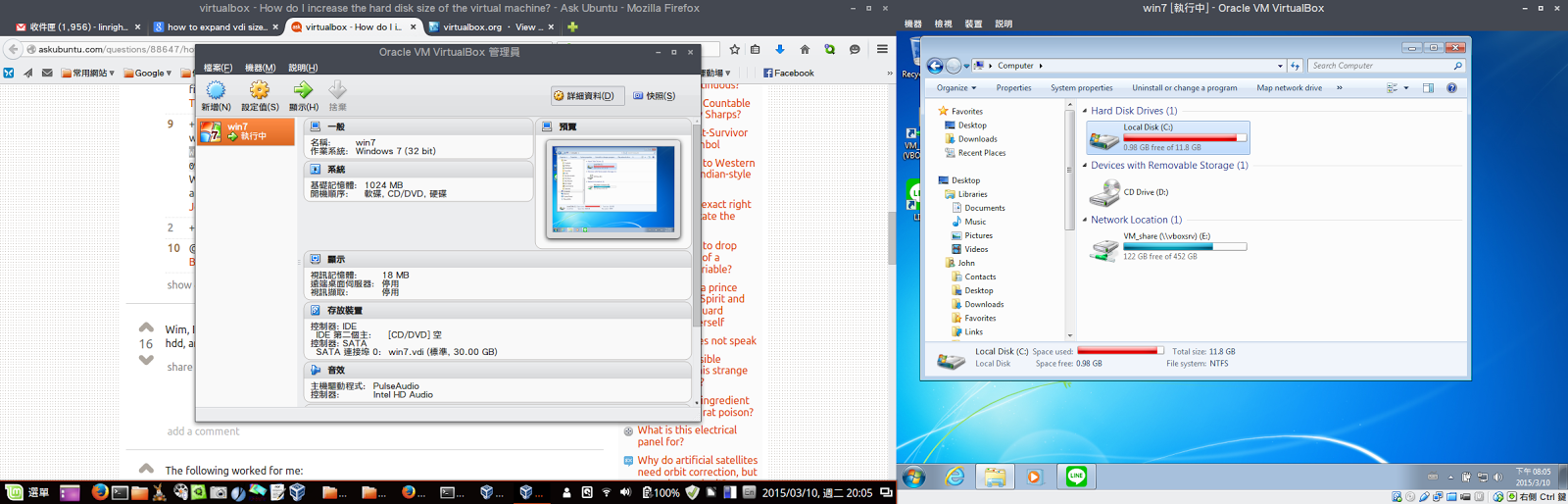The width and height of the screenshot is (1568, 504).
Task: Open the 機器(M) menu in VirtualBox Manager
Action: point(260,68)
